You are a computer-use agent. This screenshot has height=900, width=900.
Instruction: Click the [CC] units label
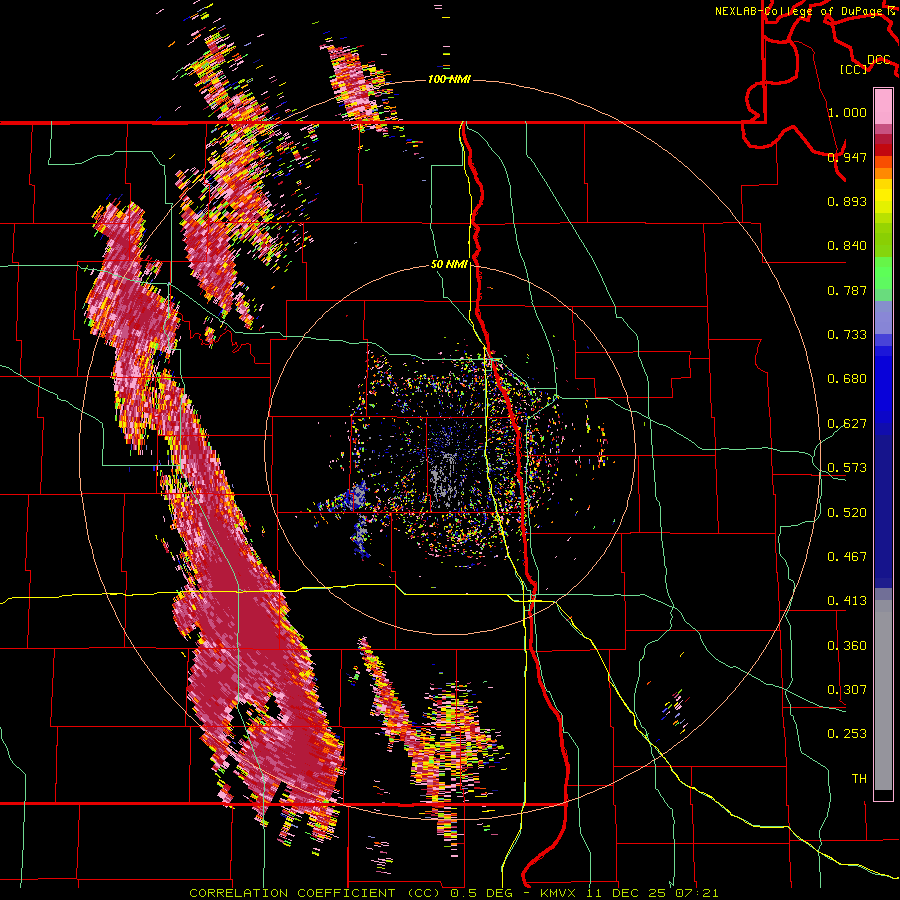853,69
